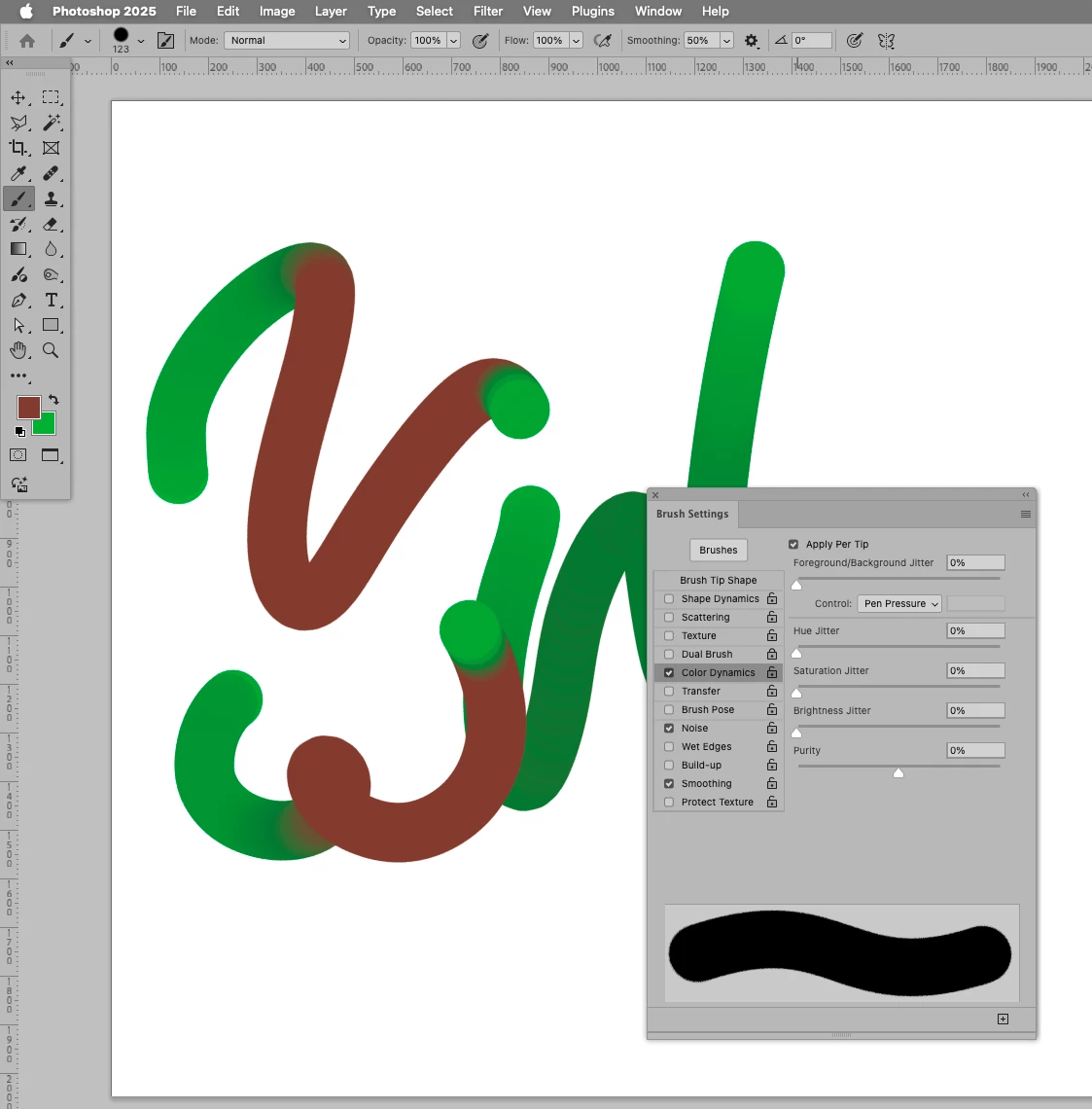Screen dimensions: 1092x1109
Task: Reset default foreground and background colors
Action: pos(19,431)
